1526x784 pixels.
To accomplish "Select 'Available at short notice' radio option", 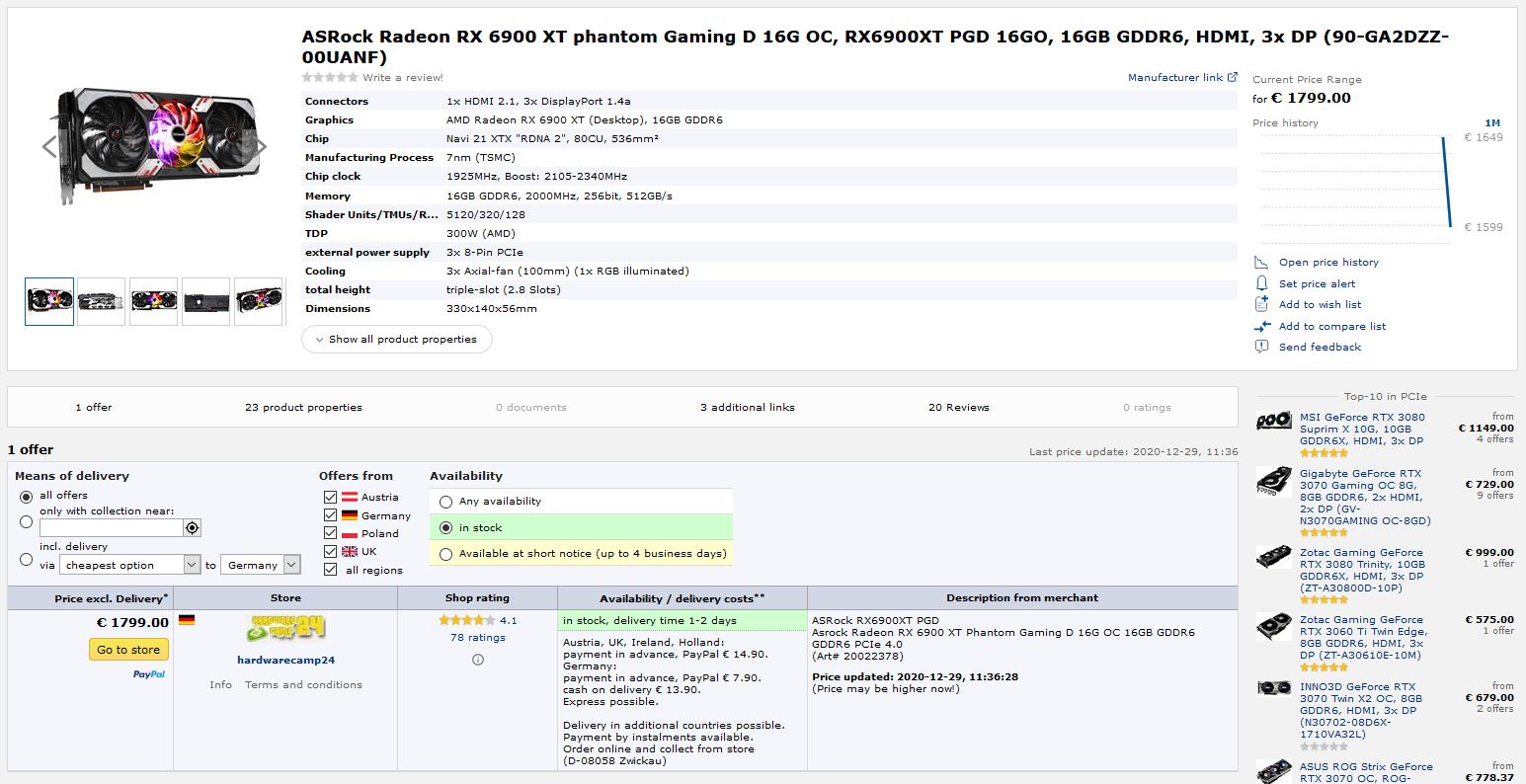I will pyautogui.click(x=446, y=554).
